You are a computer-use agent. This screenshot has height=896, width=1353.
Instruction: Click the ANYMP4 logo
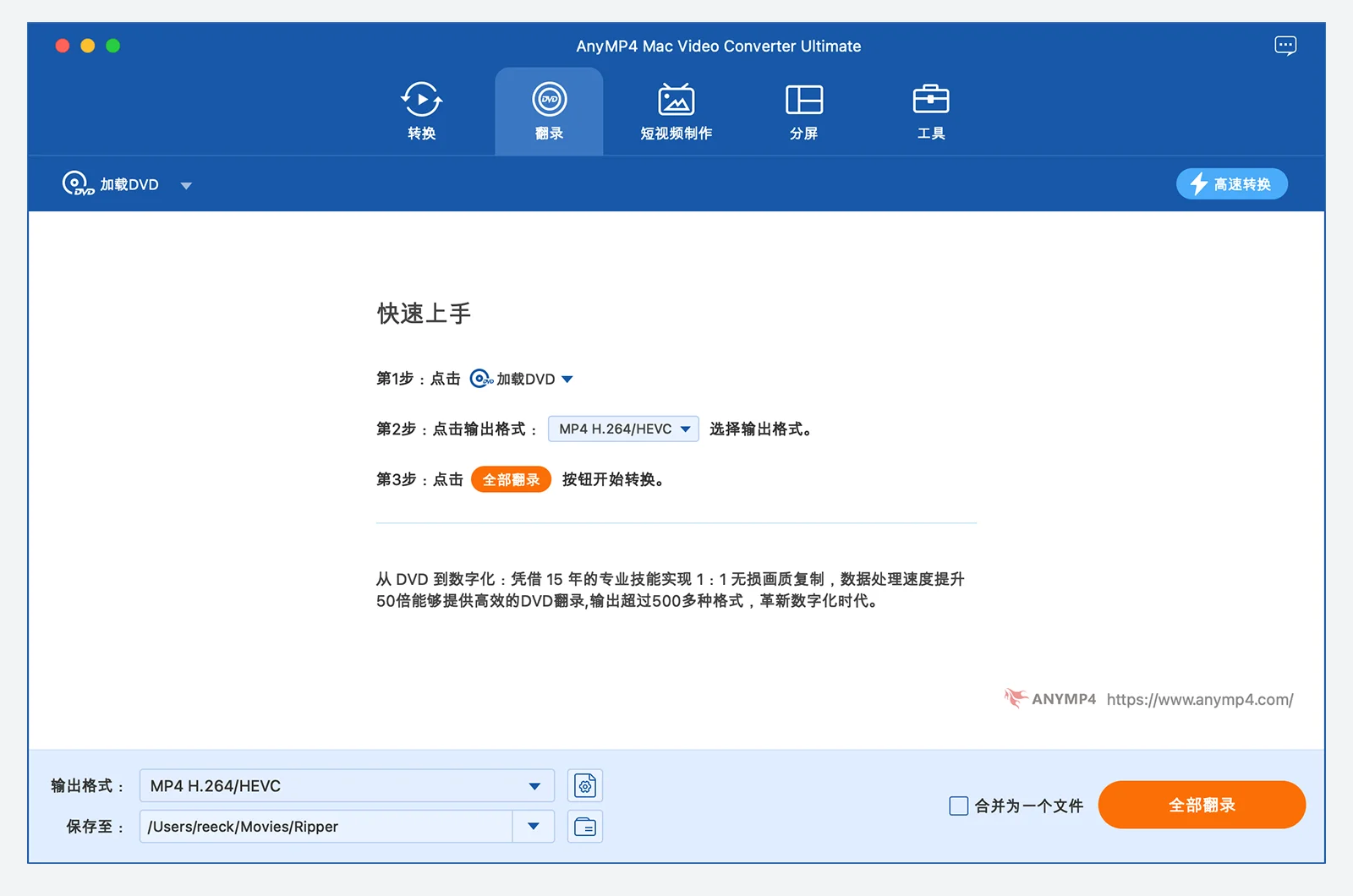(x=1050, y=699)
